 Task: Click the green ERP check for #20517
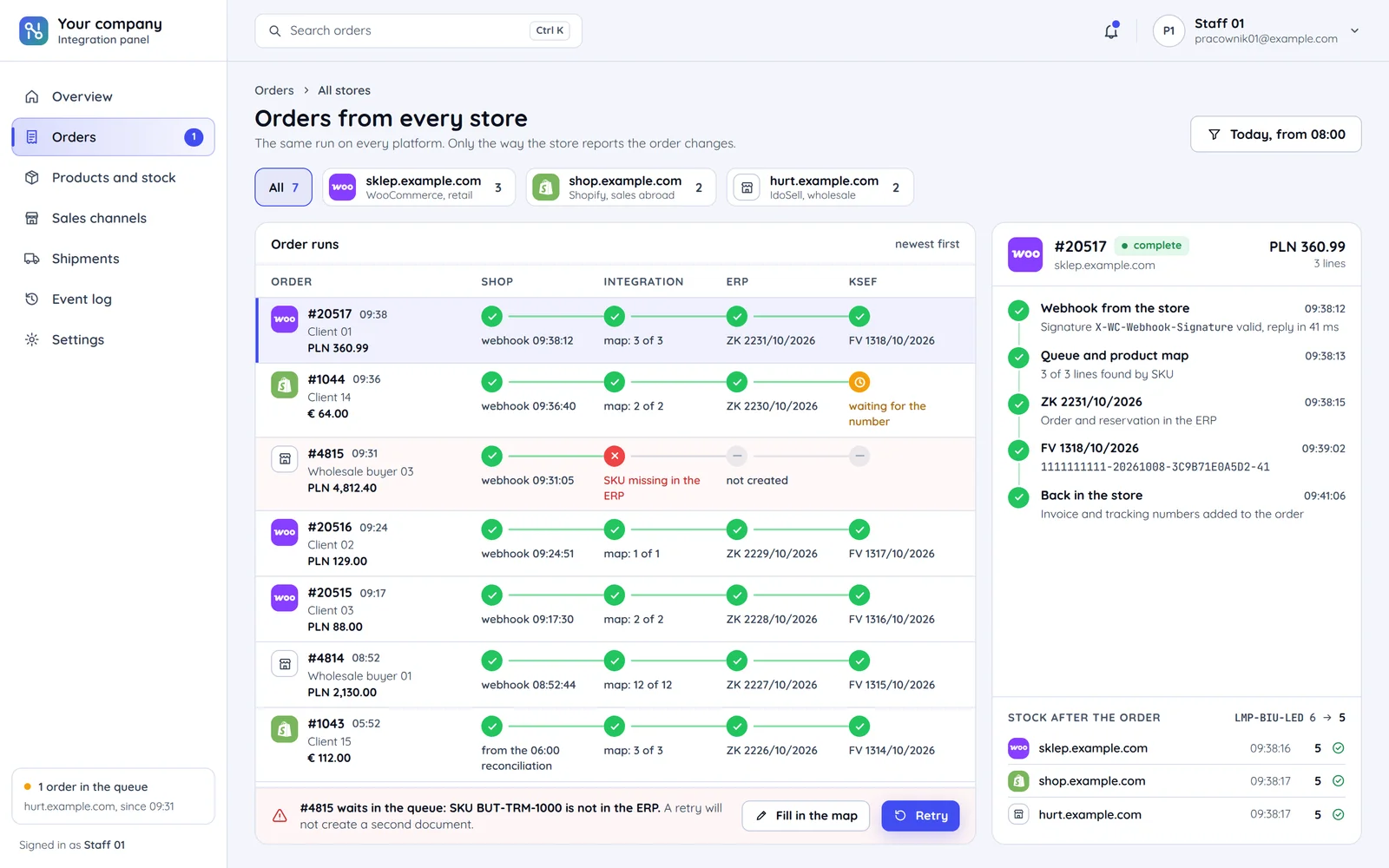[x=737, y=317]
